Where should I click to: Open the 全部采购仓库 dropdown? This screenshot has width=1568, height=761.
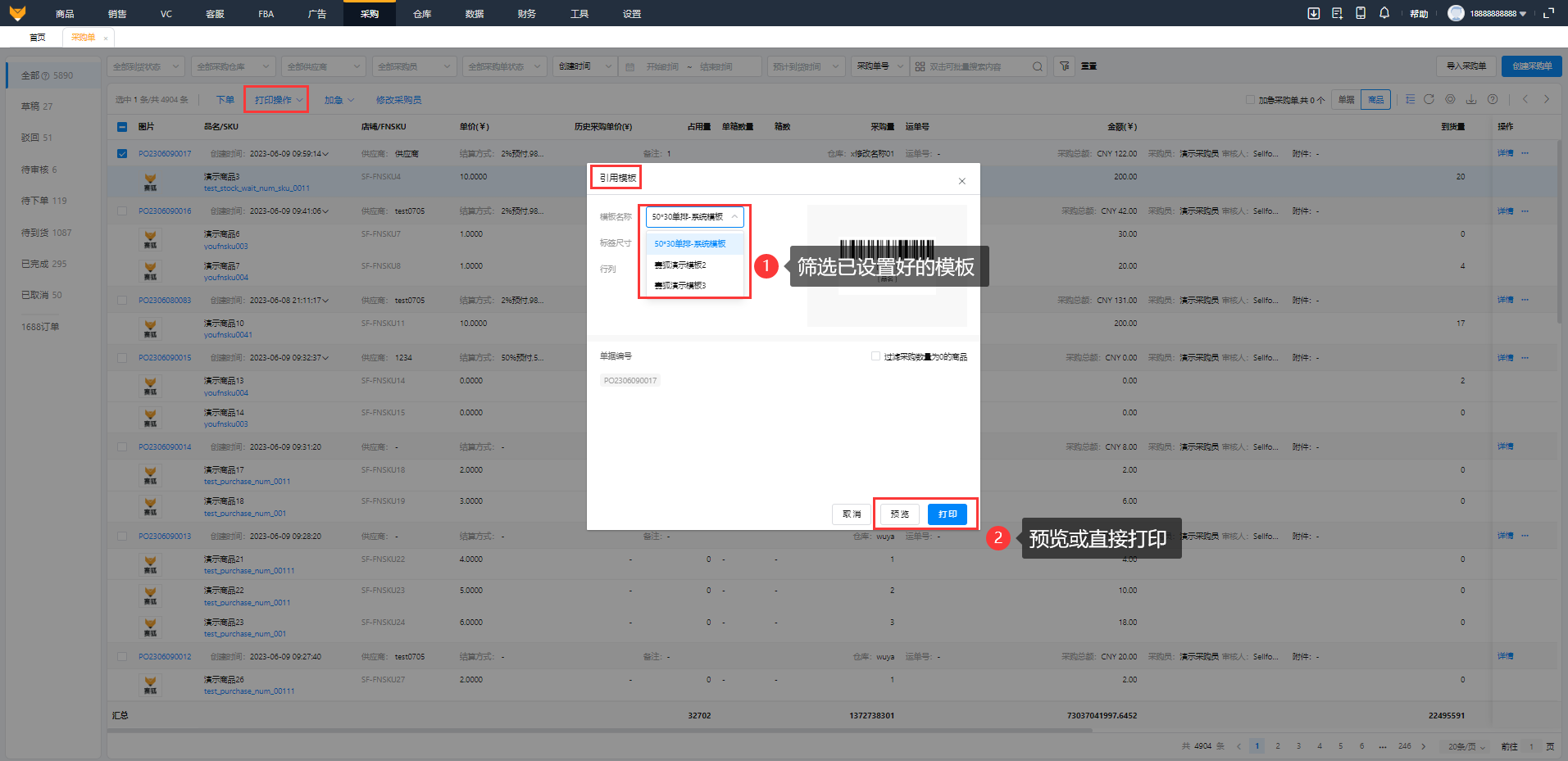pyautogui.click(x=234, y=66)
